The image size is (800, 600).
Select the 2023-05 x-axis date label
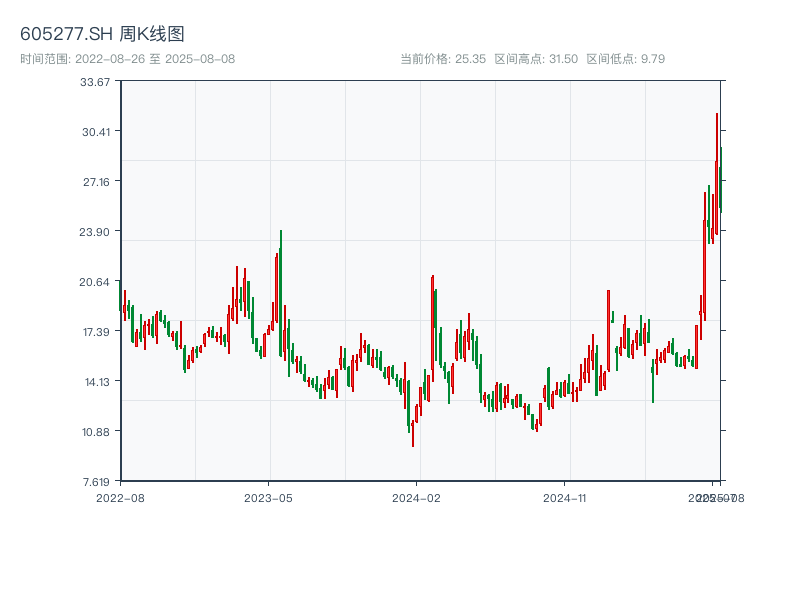click(x=268, y=497)
